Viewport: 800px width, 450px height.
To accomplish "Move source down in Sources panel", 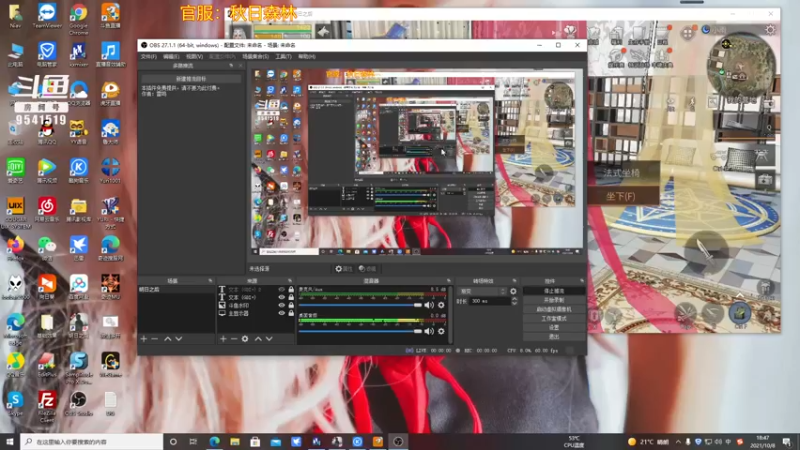I will point(269,339).
